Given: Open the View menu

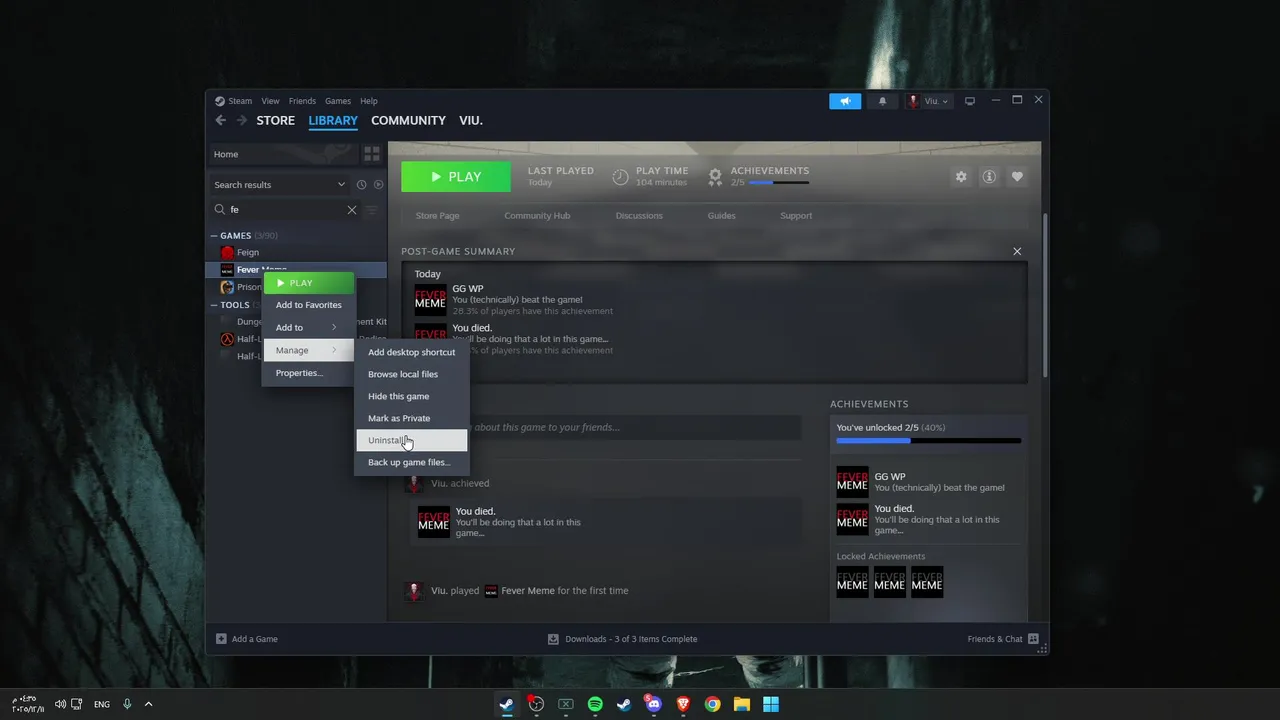Looking at the screenshot, I should click(x=270, y=101).
